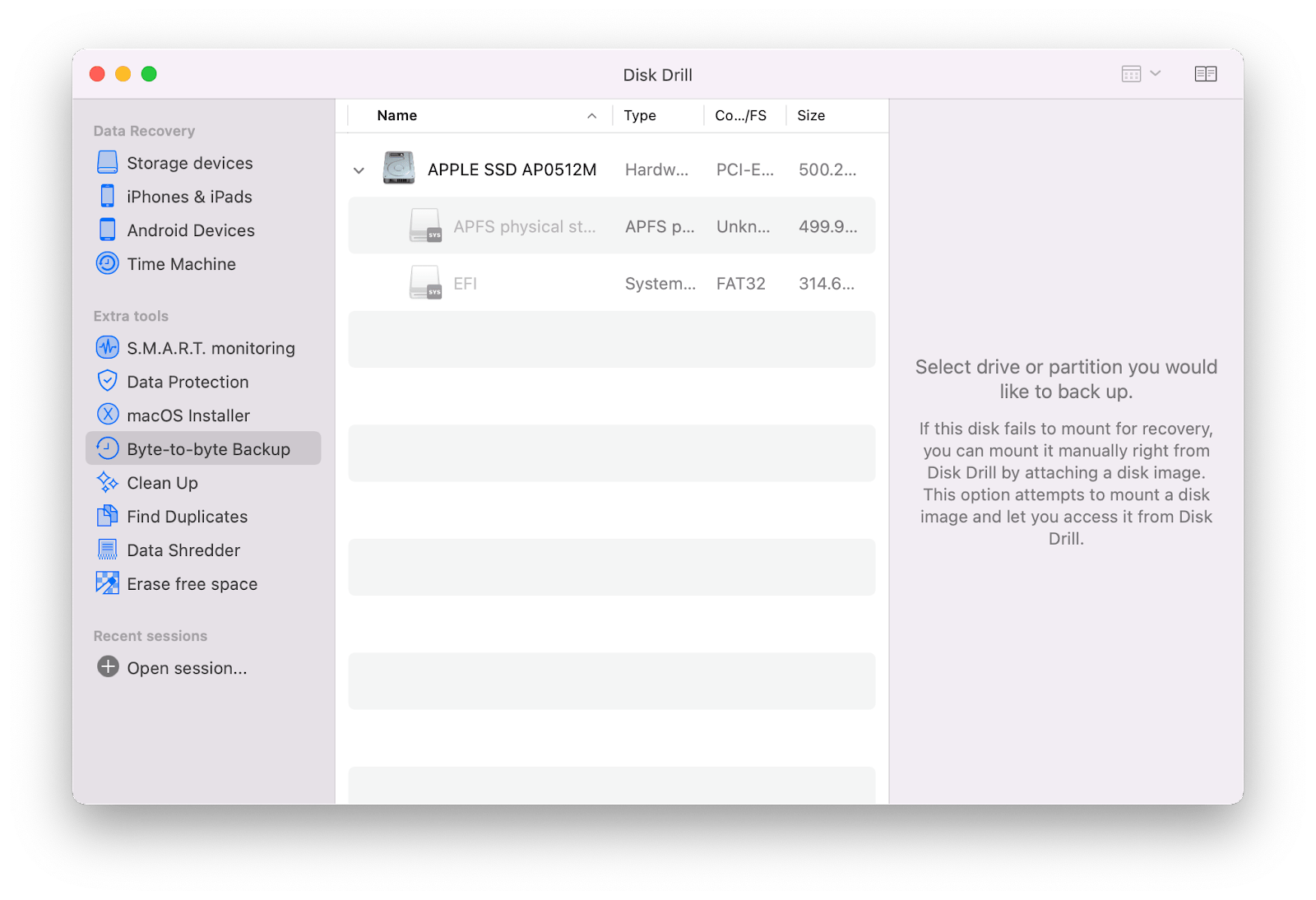
Task: Click the APPLE SSD drive icon
Action: point(398,169)
